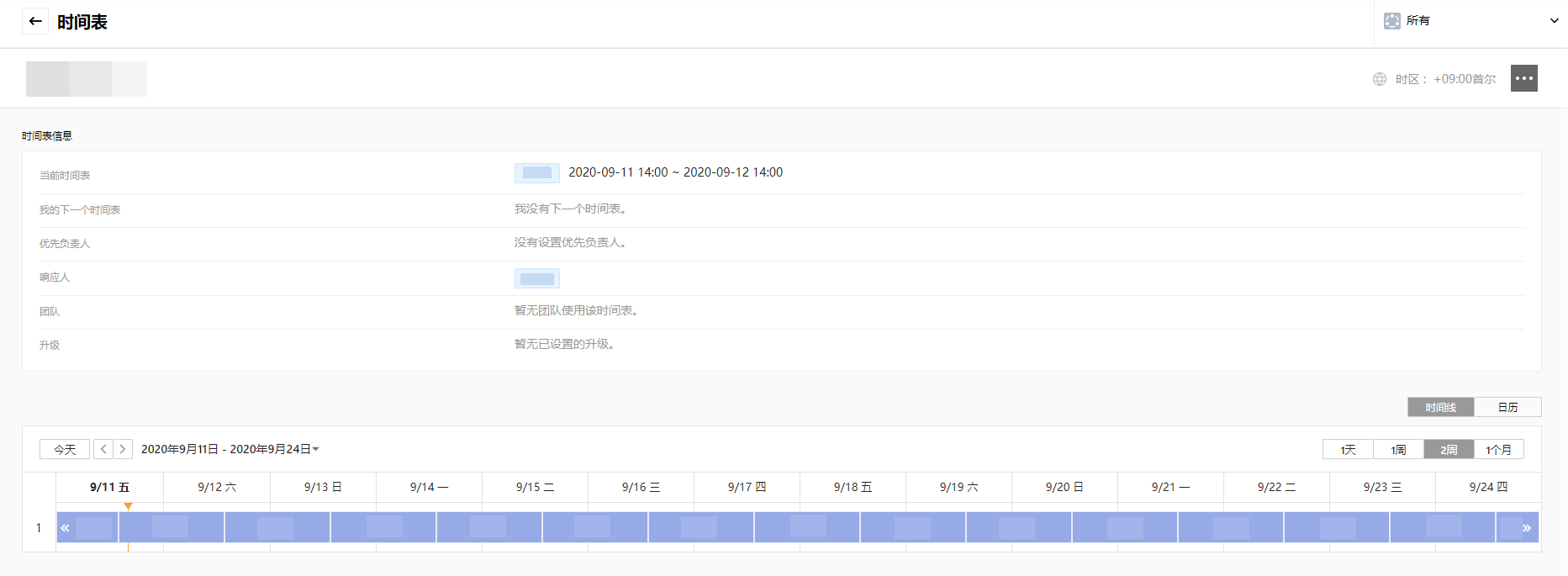Image resolution: width=1568 pixels, height=576 pixels.
Task: Expand the 所有 team dropdown
Action: pos(1554,20)
